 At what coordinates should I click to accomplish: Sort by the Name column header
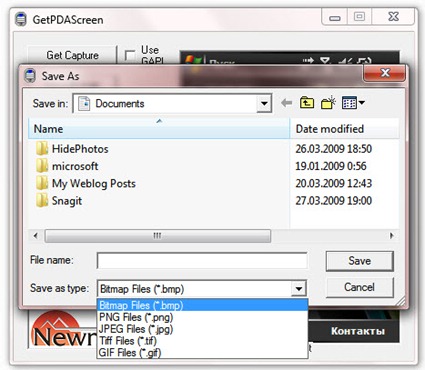click(x=159, y=129)
